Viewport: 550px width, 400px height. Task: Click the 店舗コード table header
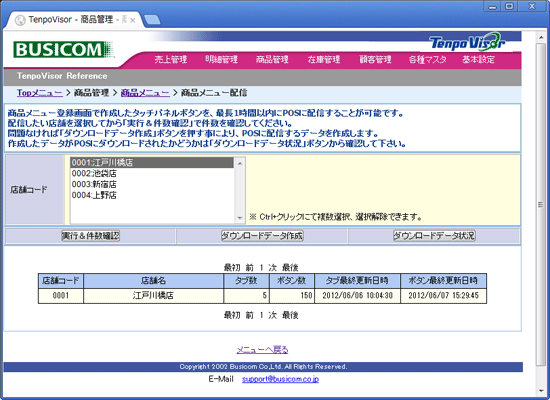click(61, 281)
